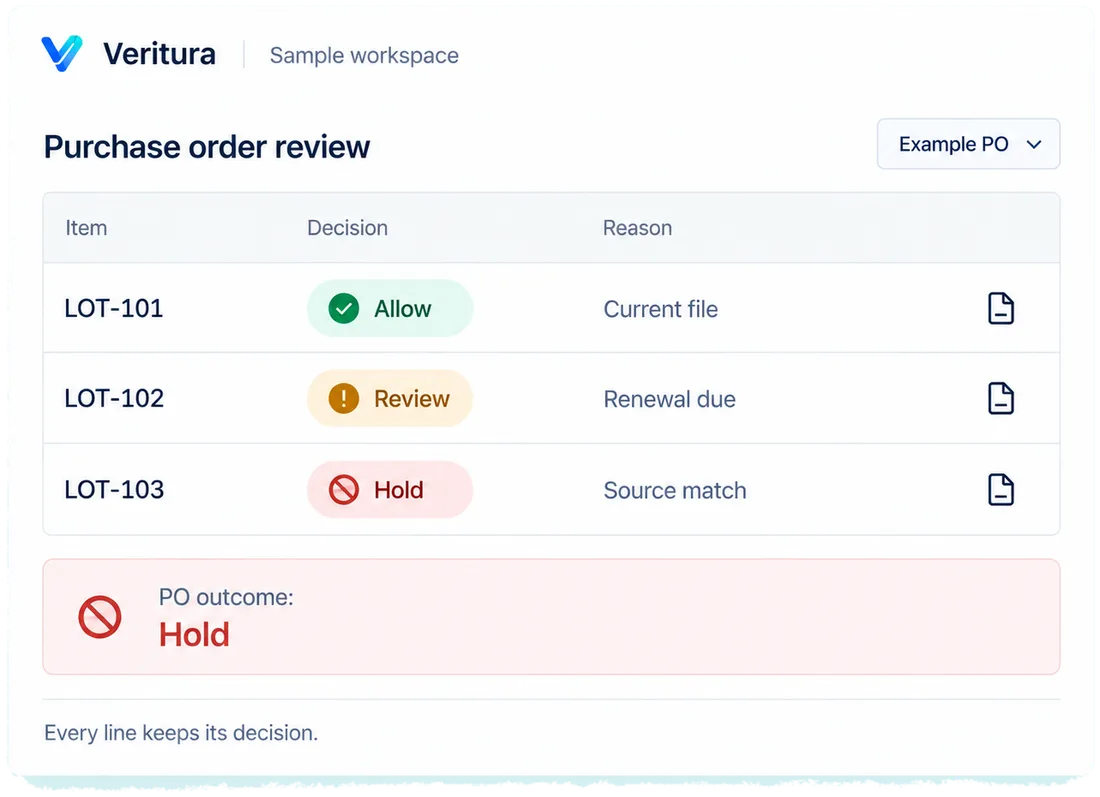Click the large prohibited icon in PO outcome
Viewport: 1100px width, 797px height.
click(100, 617)
